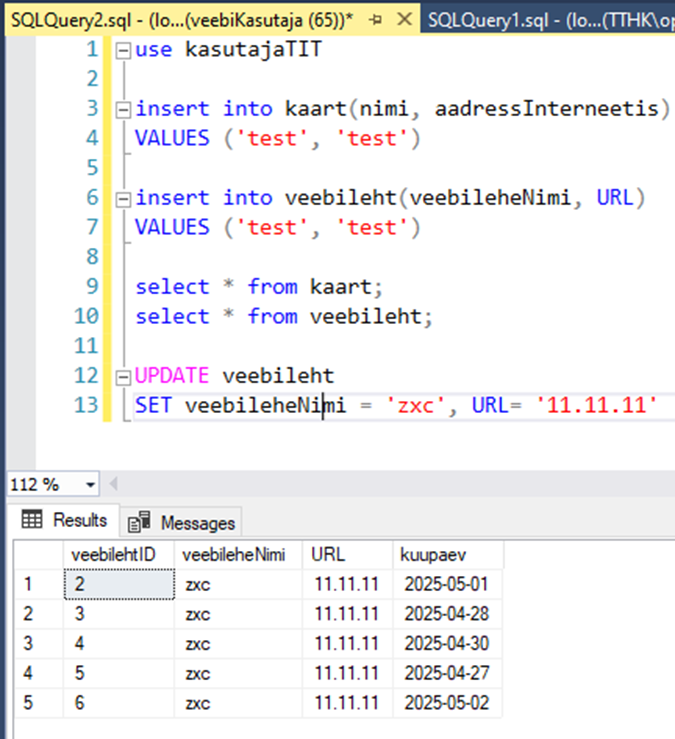675x739 pixels.
Task: Select the veebileheNimi column header
Action: (x=238, y=554)
